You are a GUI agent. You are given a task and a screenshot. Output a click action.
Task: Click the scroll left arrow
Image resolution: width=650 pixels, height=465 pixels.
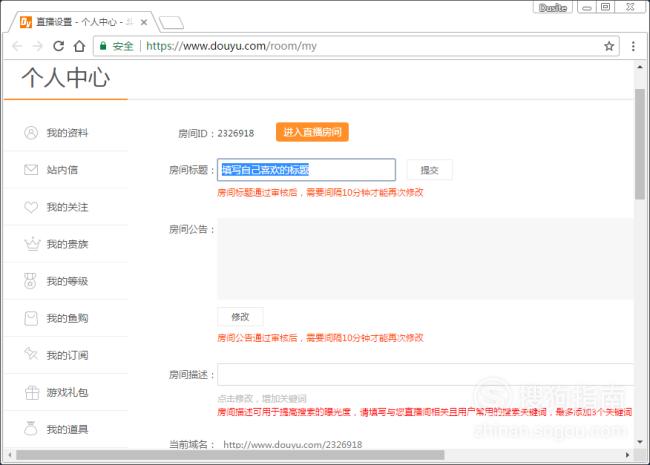pos(10,455)
